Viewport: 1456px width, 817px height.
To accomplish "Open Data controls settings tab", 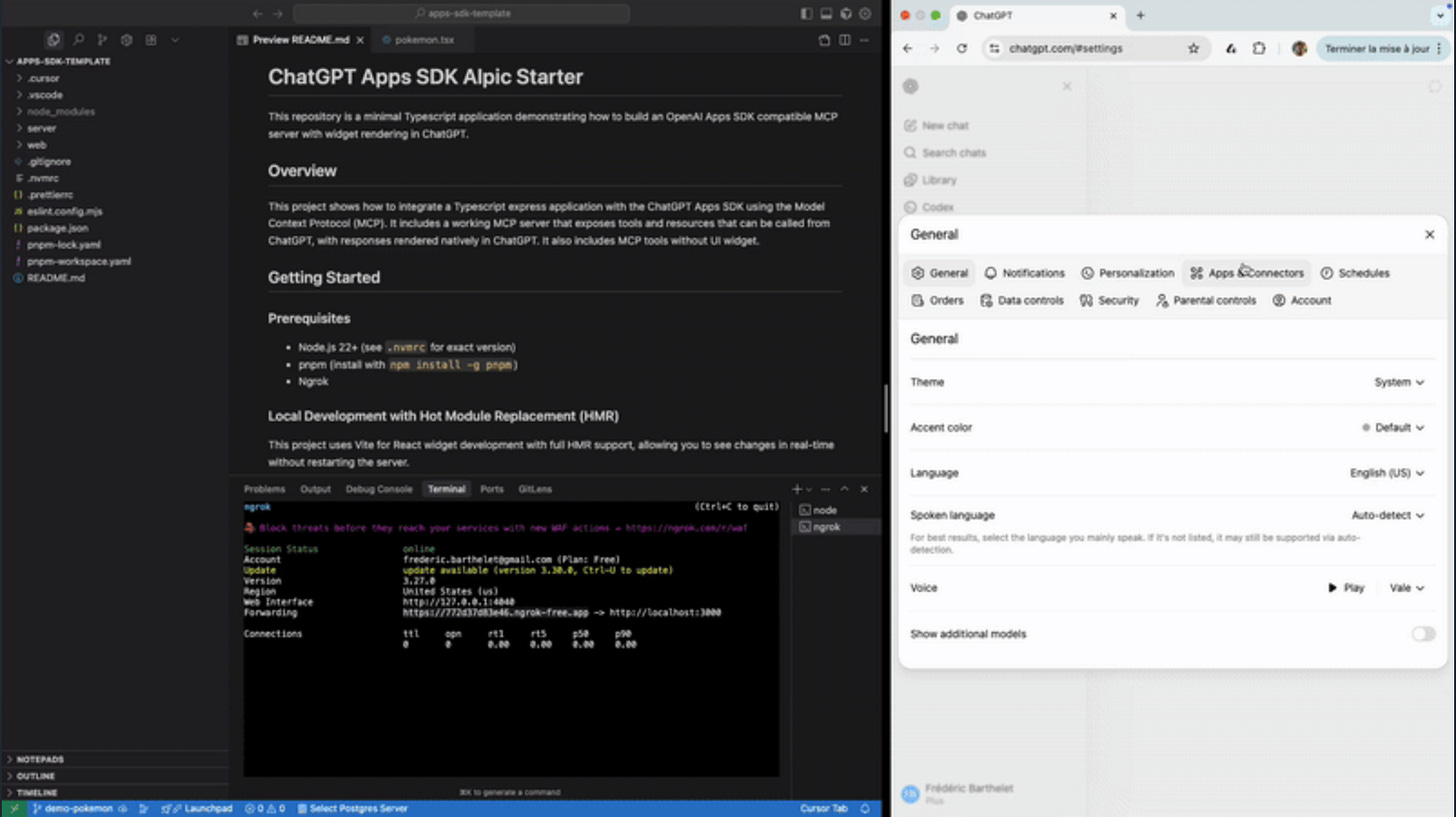I will point(1022,300).
